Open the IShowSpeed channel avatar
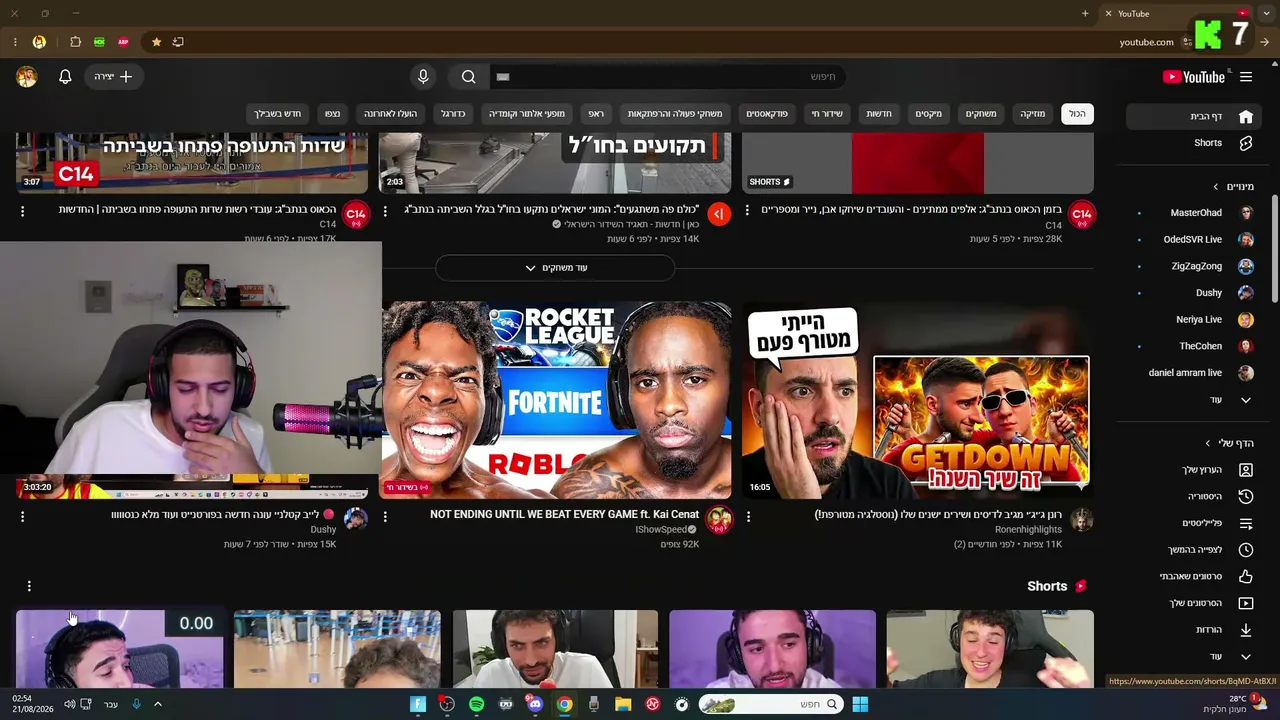The image size is (1280, 720). tap(719, 520)
